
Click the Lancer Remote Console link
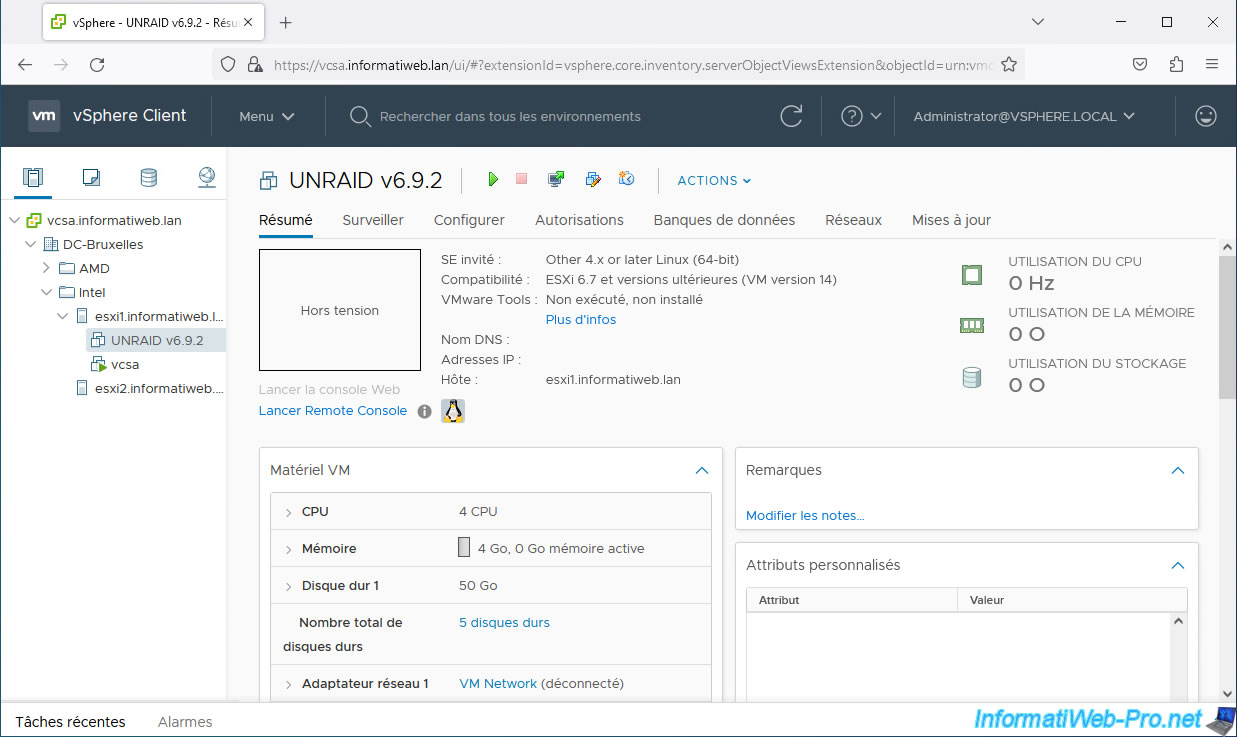[x=332, y=411]
